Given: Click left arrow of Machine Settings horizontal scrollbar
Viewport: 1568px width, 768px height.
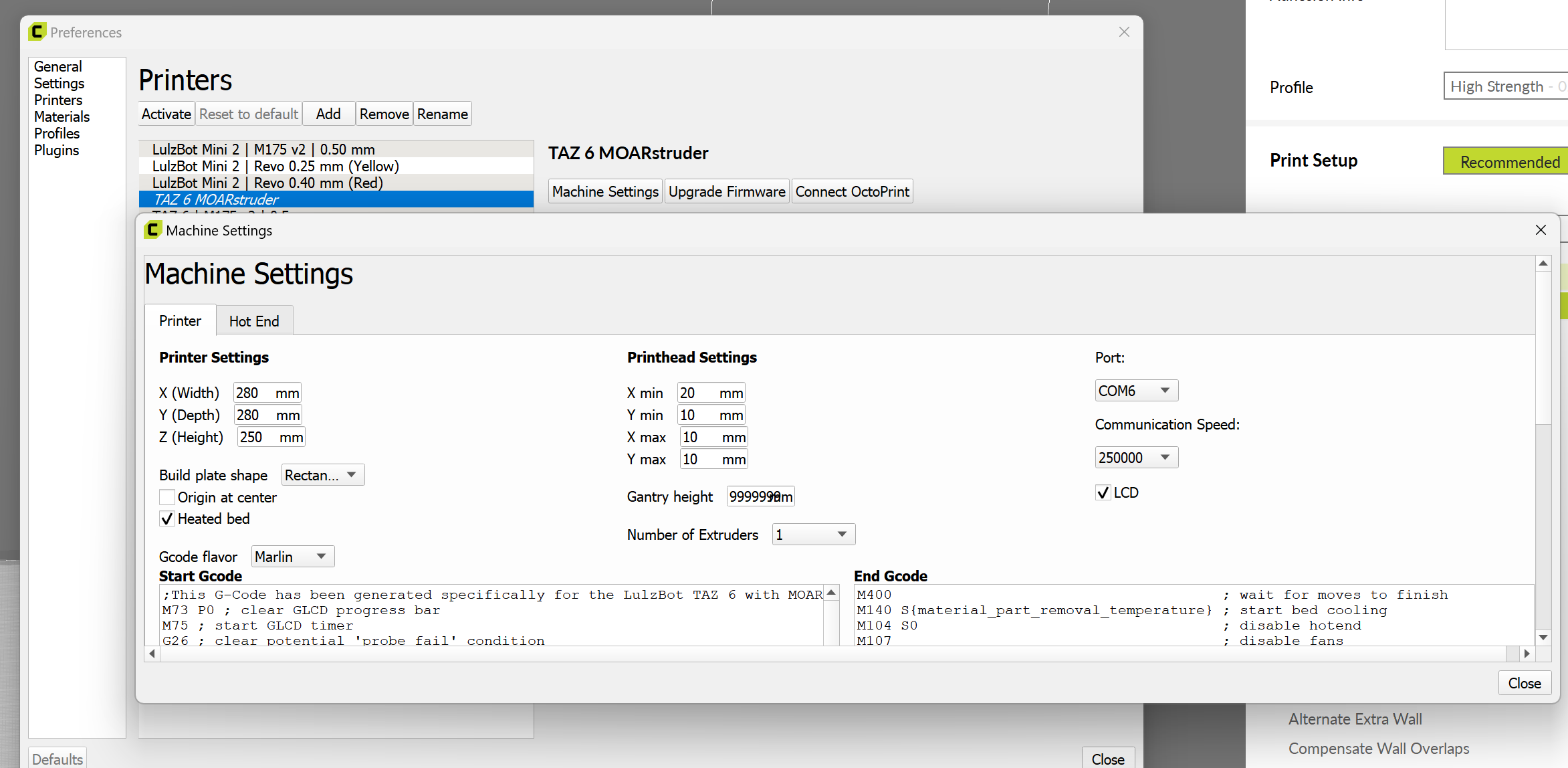Looking at the screenshot, I should [x=152, y=654].
